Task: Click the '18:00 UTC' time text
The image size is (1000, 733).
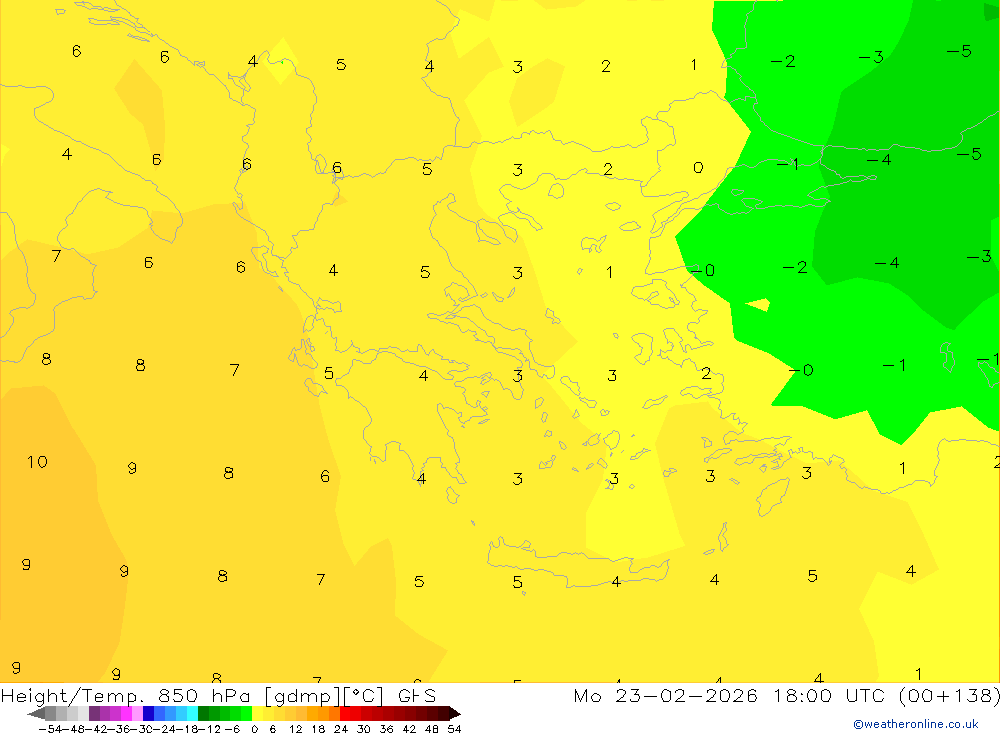Action: click(831, 696)
